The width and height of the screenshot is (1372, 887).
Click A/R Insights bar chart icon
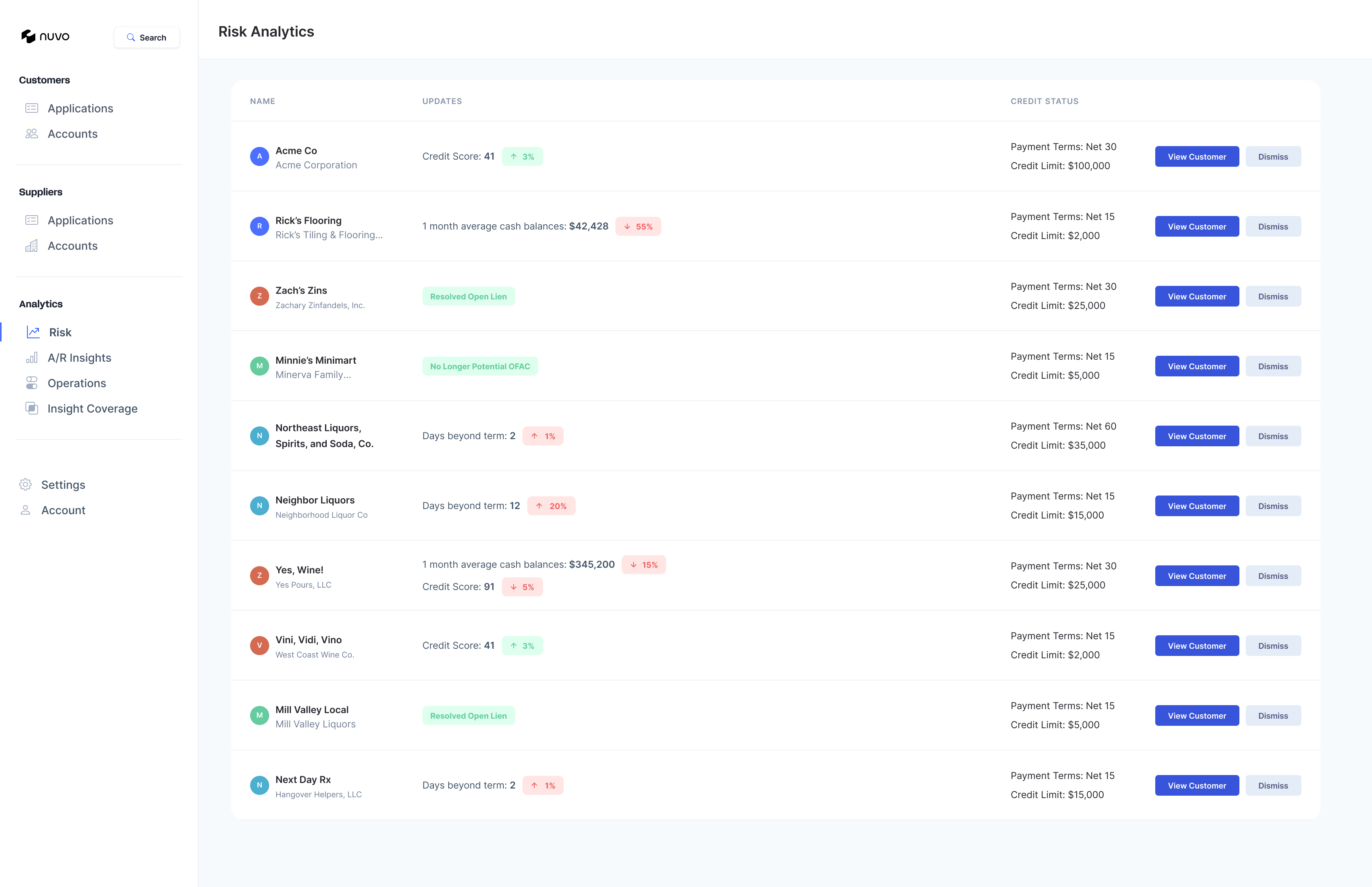point(32,358)
